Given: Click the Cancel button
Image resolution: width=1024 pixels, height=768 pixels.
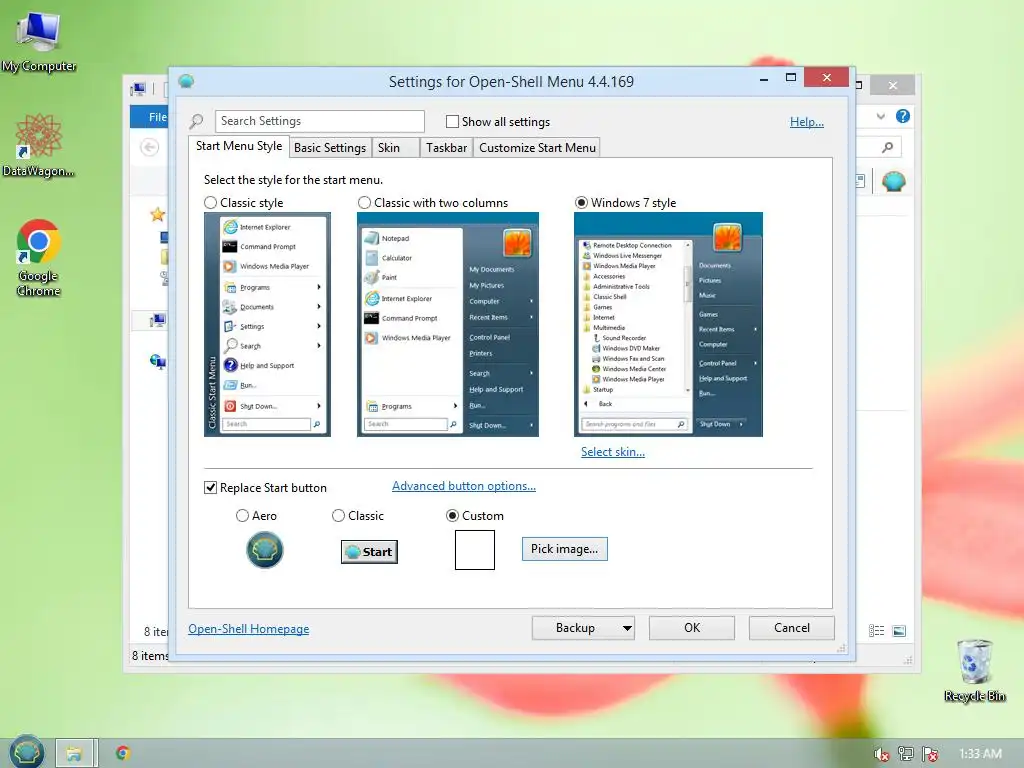Looking at the screenshot, I should [792, 628].
